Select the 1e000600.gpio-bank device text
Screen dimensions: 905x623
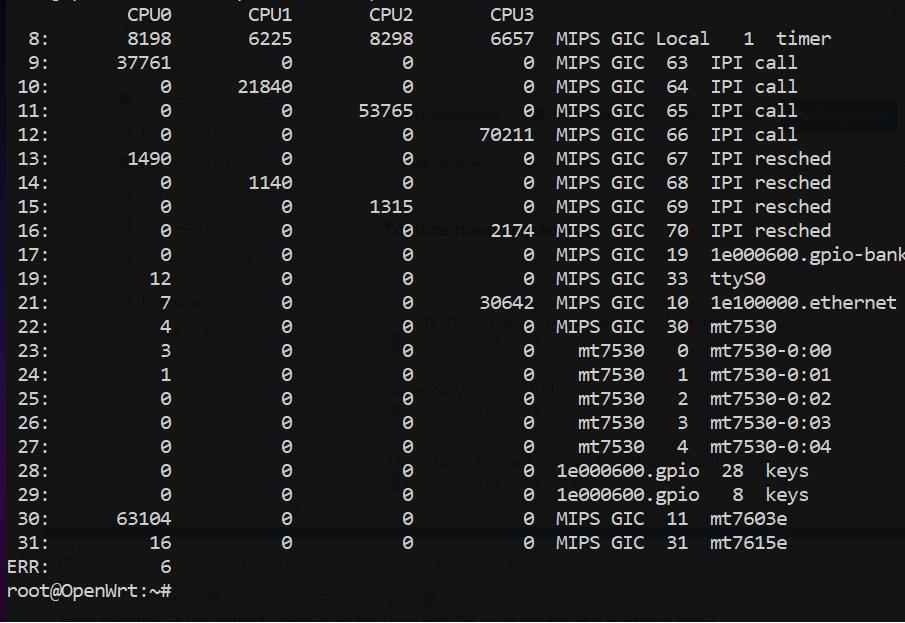(x=807, y=255)
